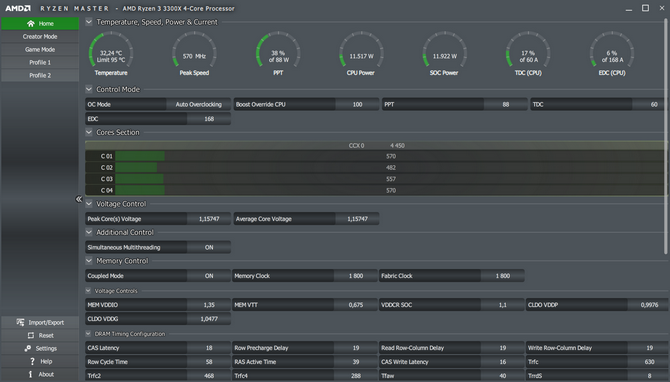Viewport: 670px width, 382px height.
Task: Click CLDO VDDG value 1,0477
Action: tap(209, 319)
